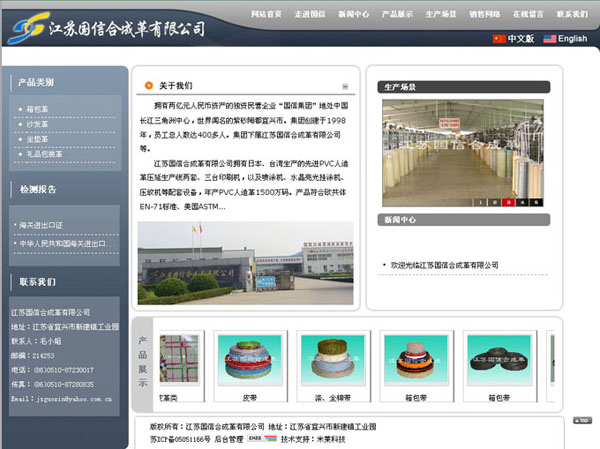Click the orange bullet icon beside 关于我们
Image resolution: width=600 pixels, height=449 pixels.
click(148, 85)
